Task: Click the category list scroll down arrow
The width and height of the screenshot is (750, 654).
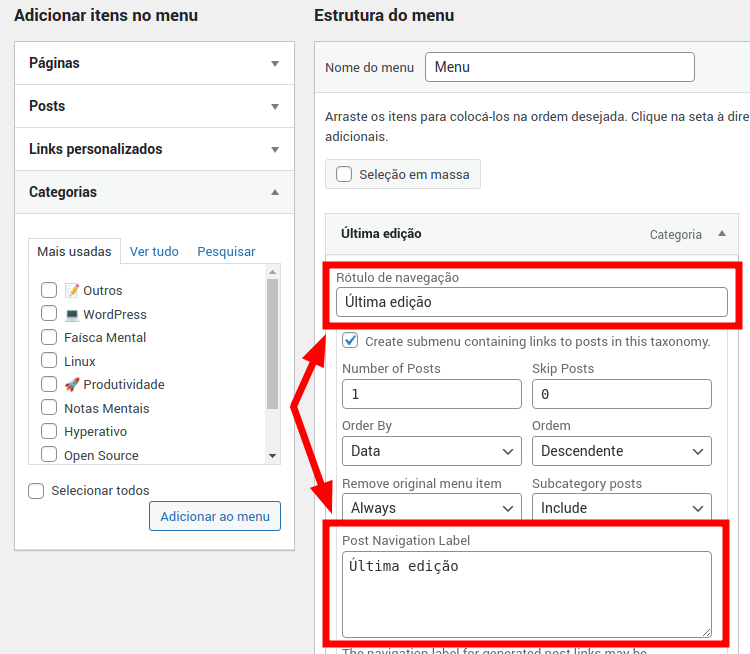Action: (x=272, y=456)
